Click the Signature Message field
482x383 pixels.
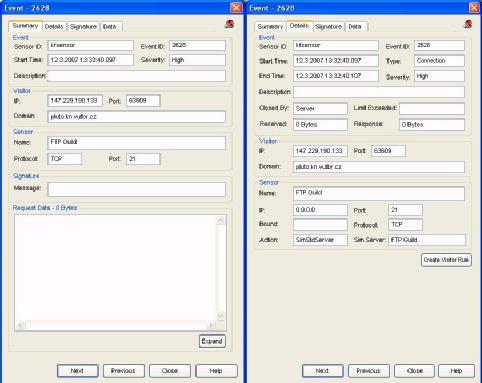click(137, 189)
